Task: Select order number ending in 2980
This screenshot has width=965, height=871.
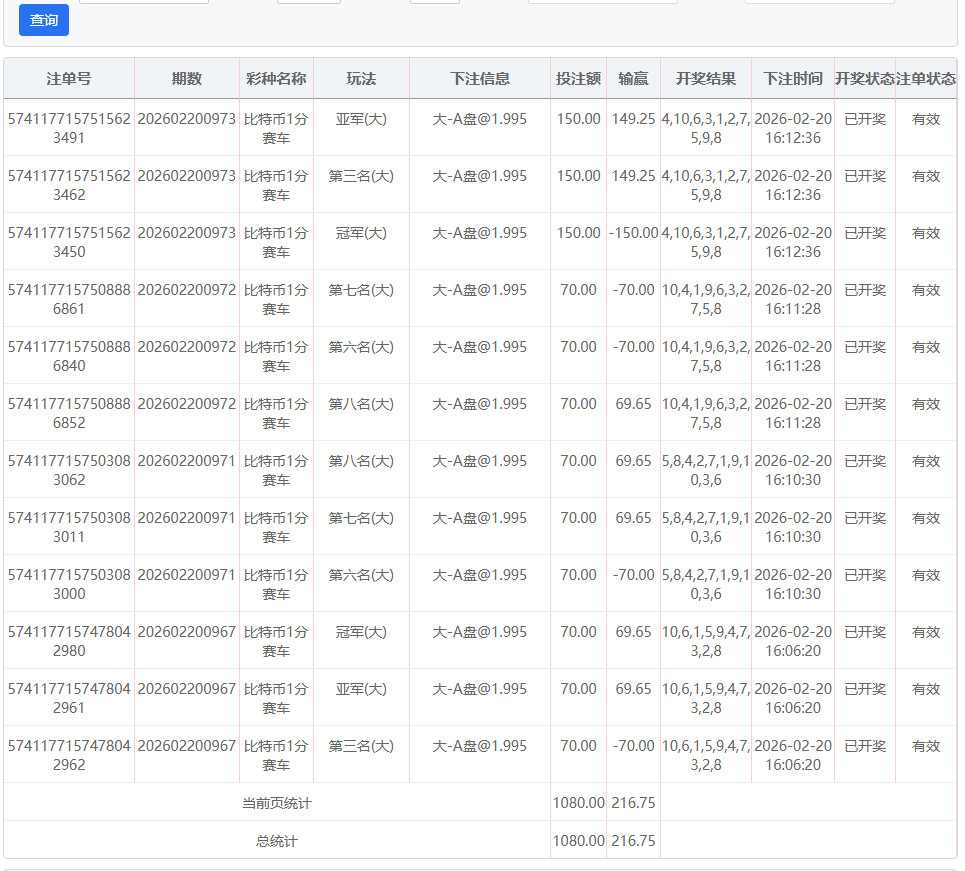Action: 69,641
